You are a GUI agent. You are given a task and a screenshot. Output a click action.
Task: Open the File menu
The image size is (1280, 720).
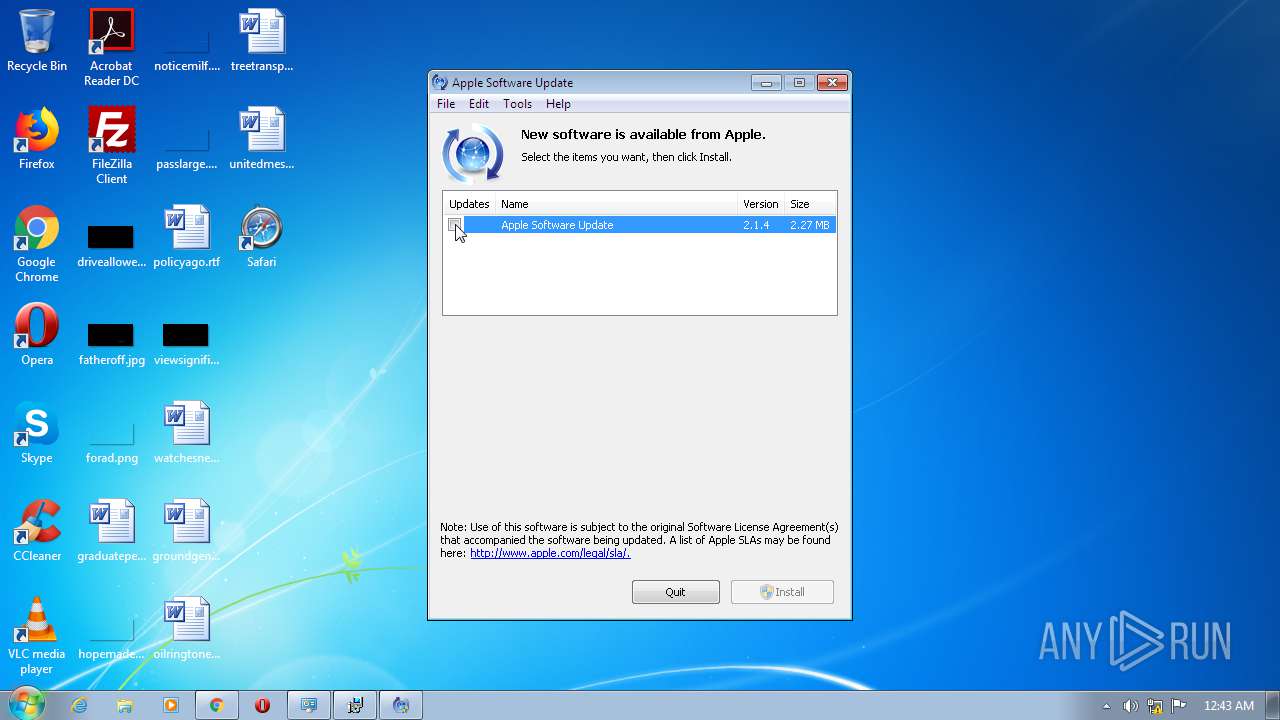click(x=446, y=104)
